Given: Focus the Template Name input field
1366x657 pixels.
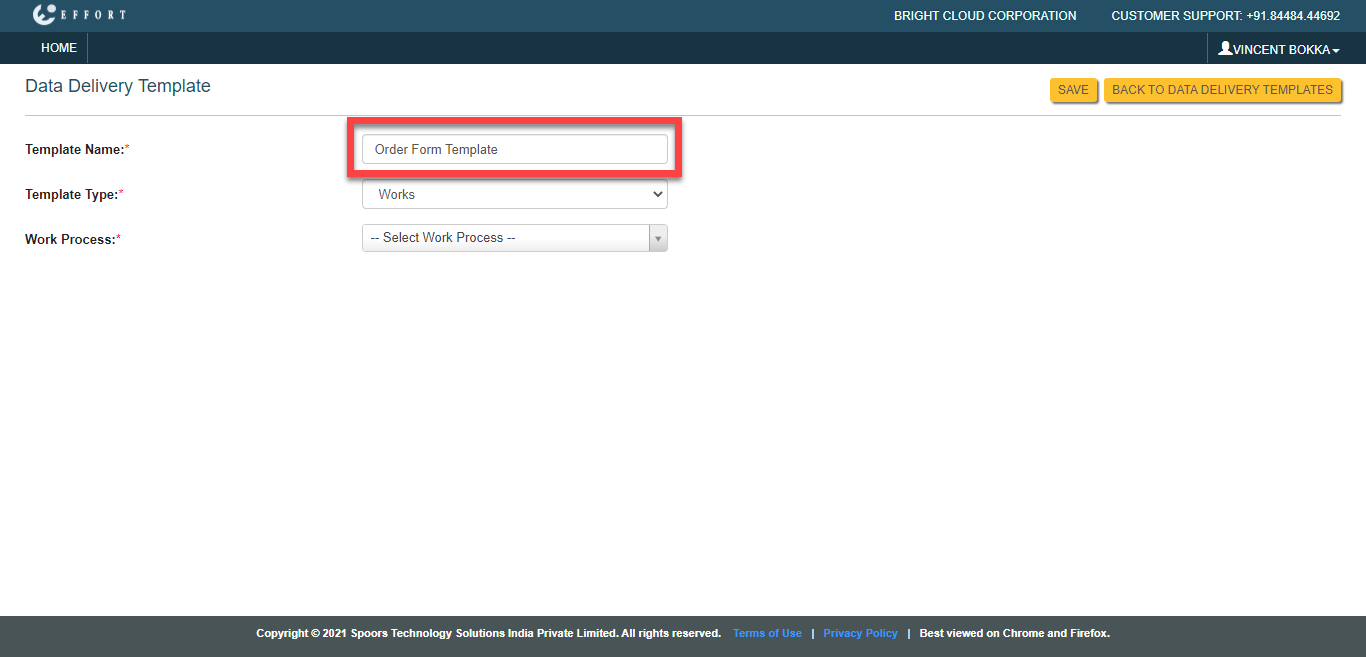Looking at the screenshot, I should pos(514,149).
